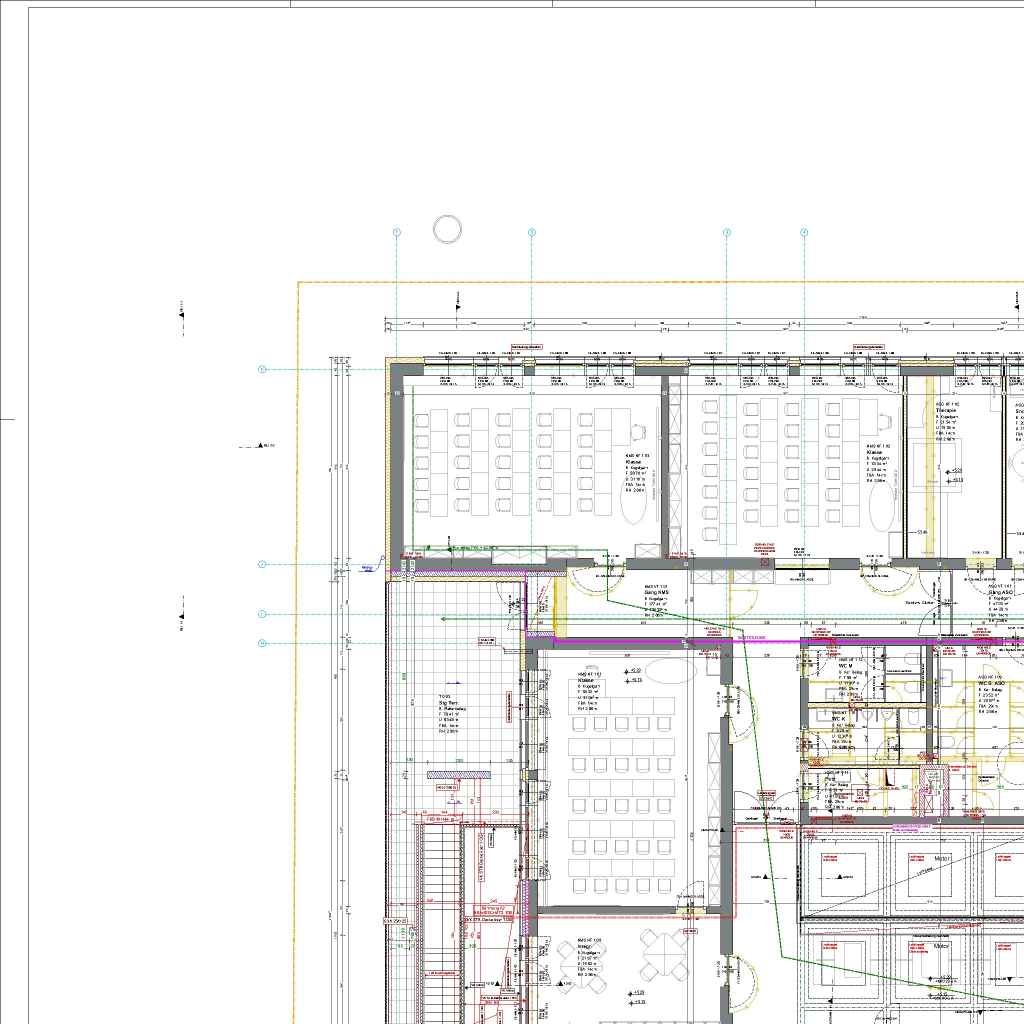1024x1024 pixels.
Task: Select the Gang NMS room label
Action: (x=655, y=593)
